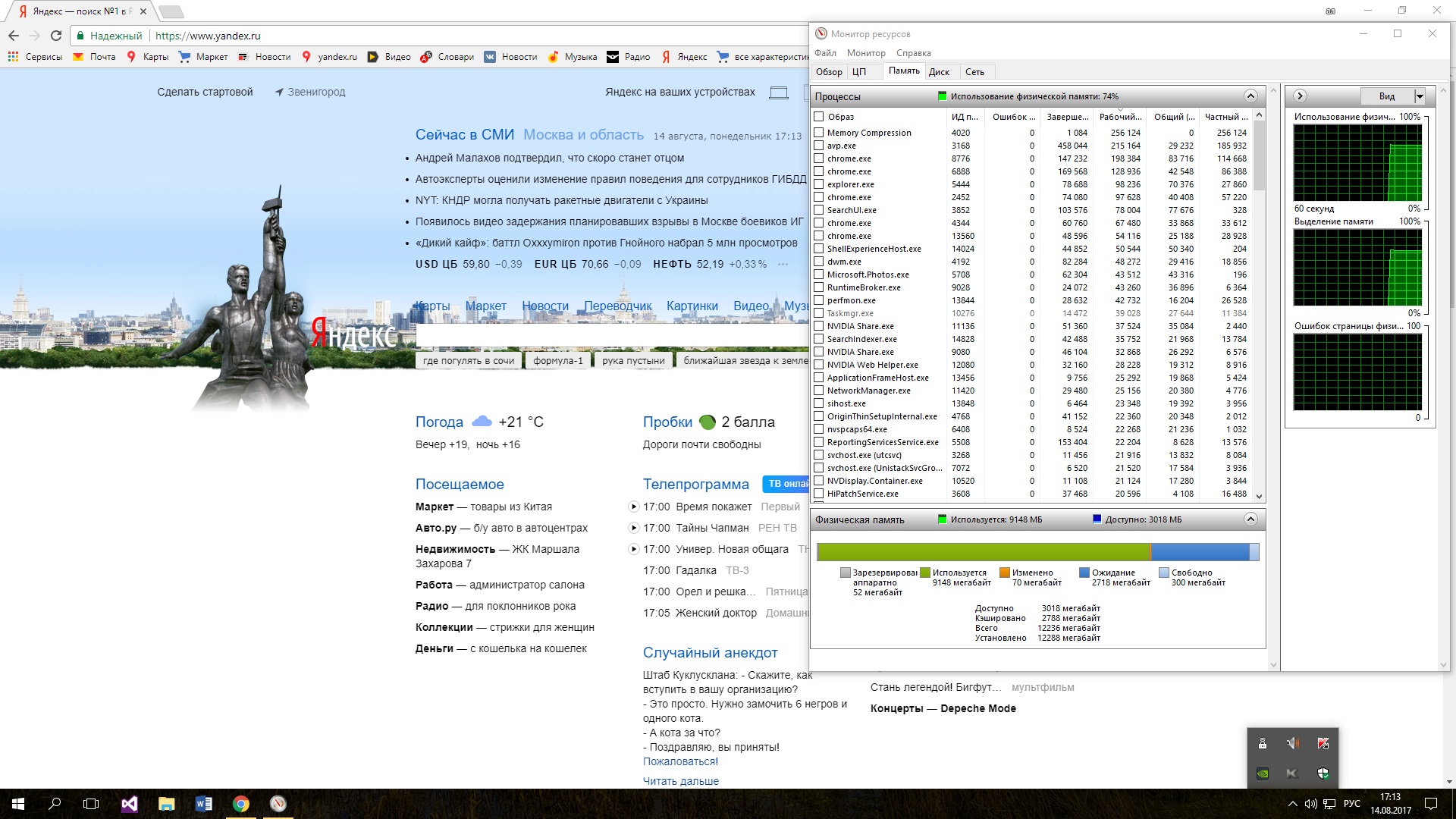Screen dimensions: 1456x819
Task: Collapse the Процессы section
Action: pyautogui.click(x=1250, y=96)
